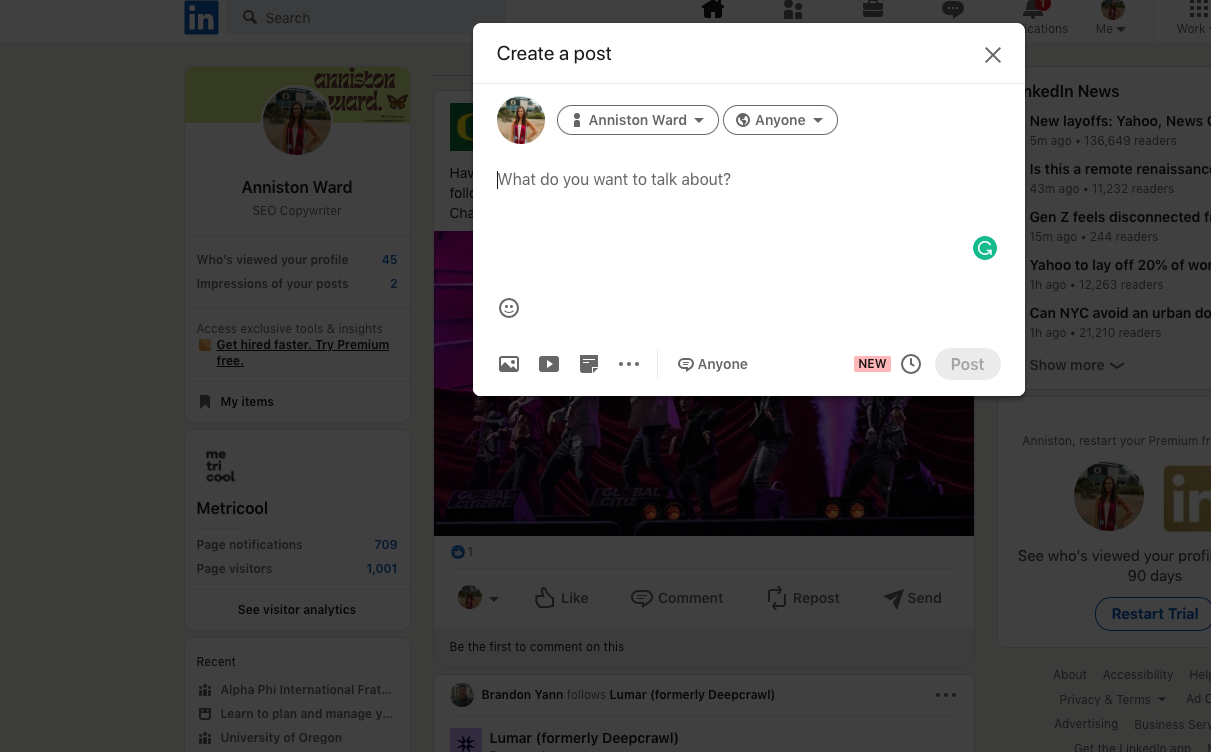Add a photo to the post

[509, 364]
